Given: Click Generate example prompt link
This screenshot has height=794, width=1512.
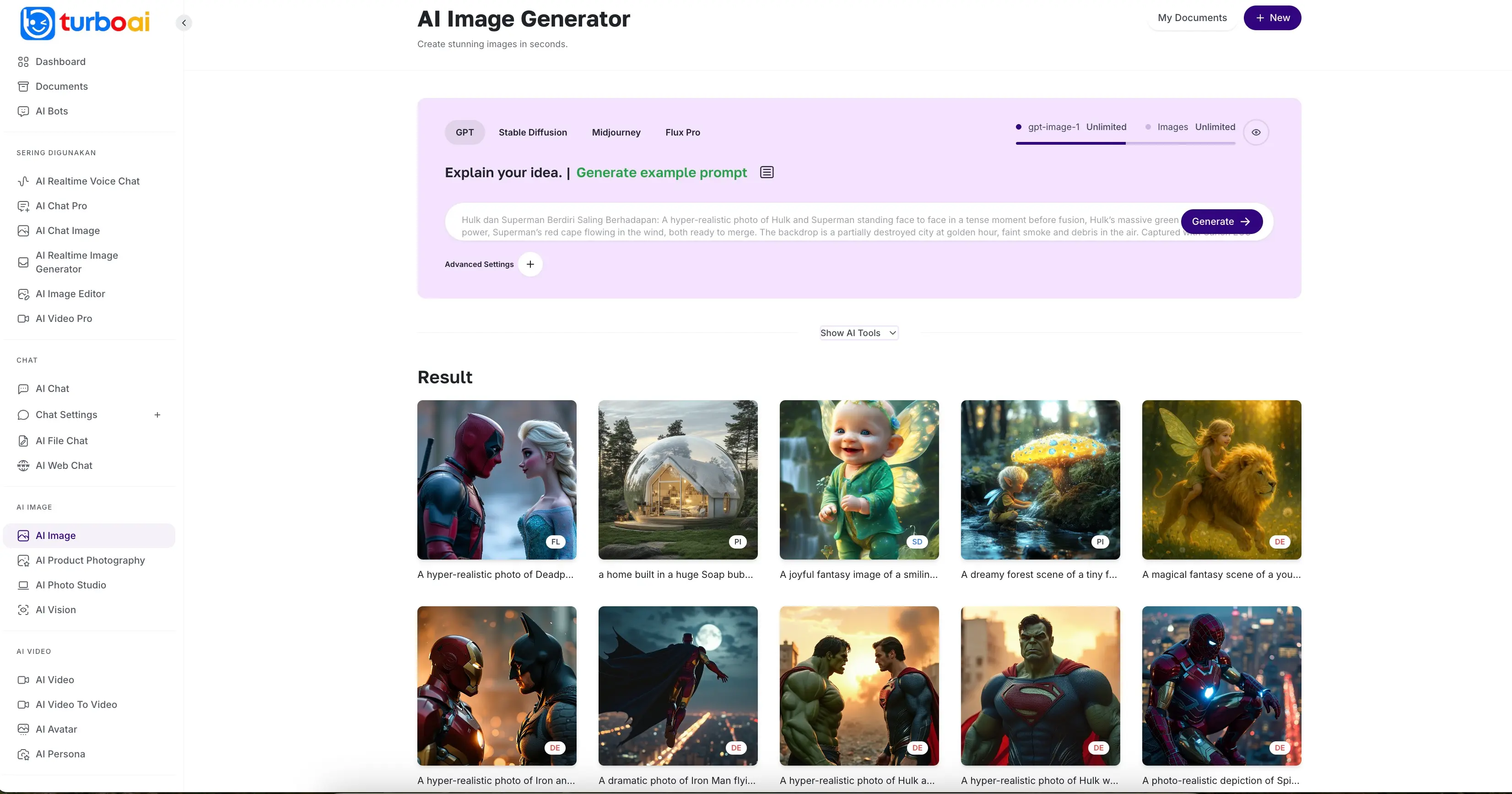Looking at the screenshot, I should tap(661, 173).
